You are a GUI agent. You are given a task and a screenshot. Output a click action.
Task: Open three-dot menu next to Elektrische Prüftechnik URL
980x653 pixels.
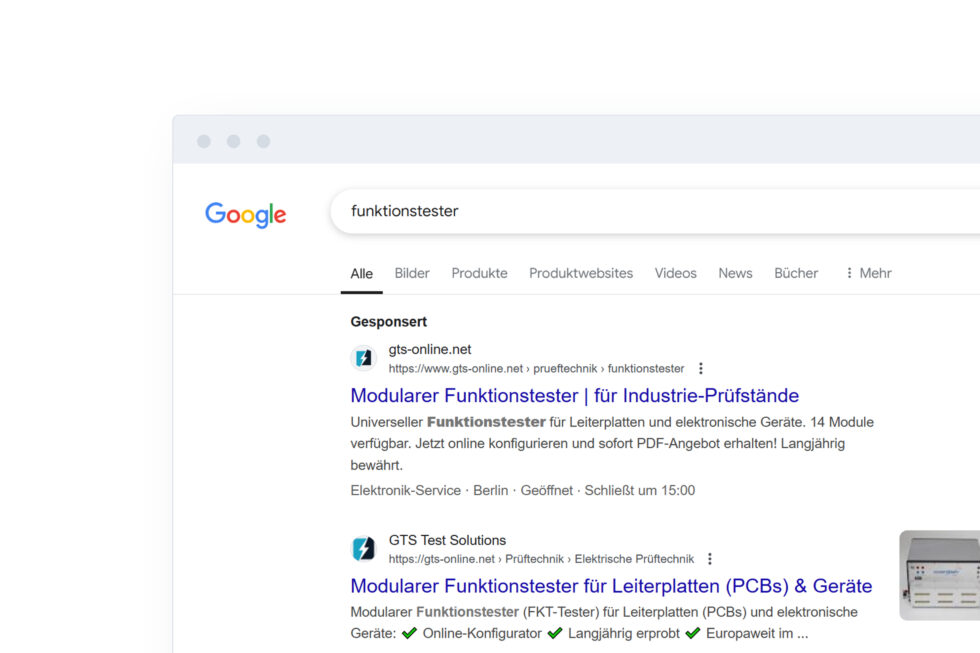(709, 559)
